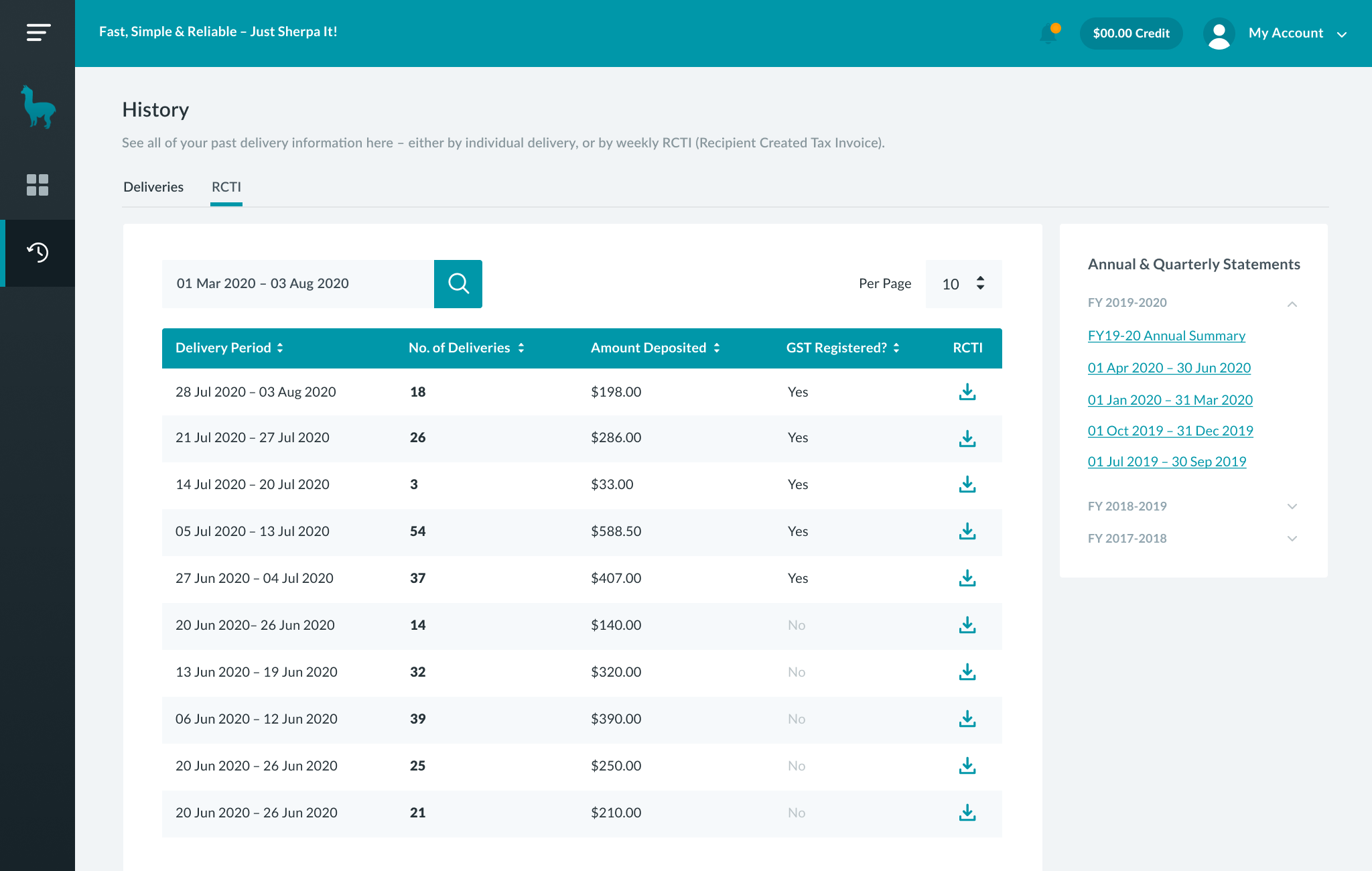Download RCTI for the row with 25 deliveries
Image resolution: width=1372 pixels, height=871 pixels.
tap(967, 766)
